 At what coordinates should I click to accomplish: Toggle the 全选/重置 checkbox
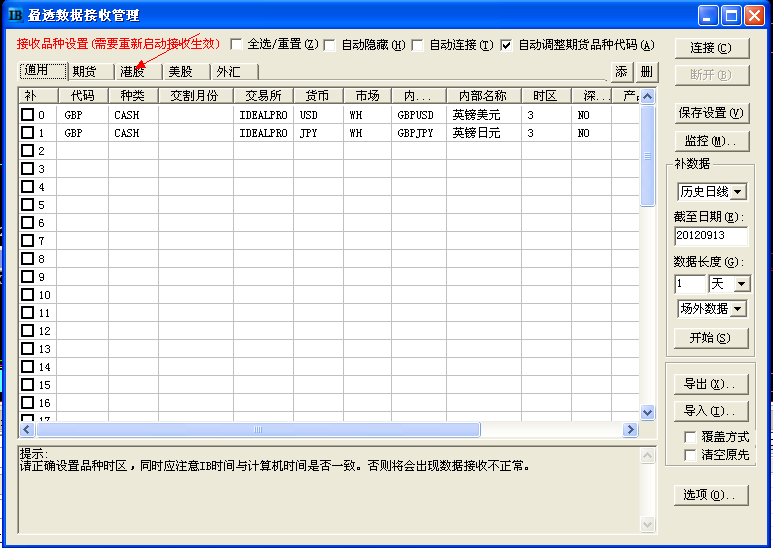pyautogui.click(x=237, y=44)
